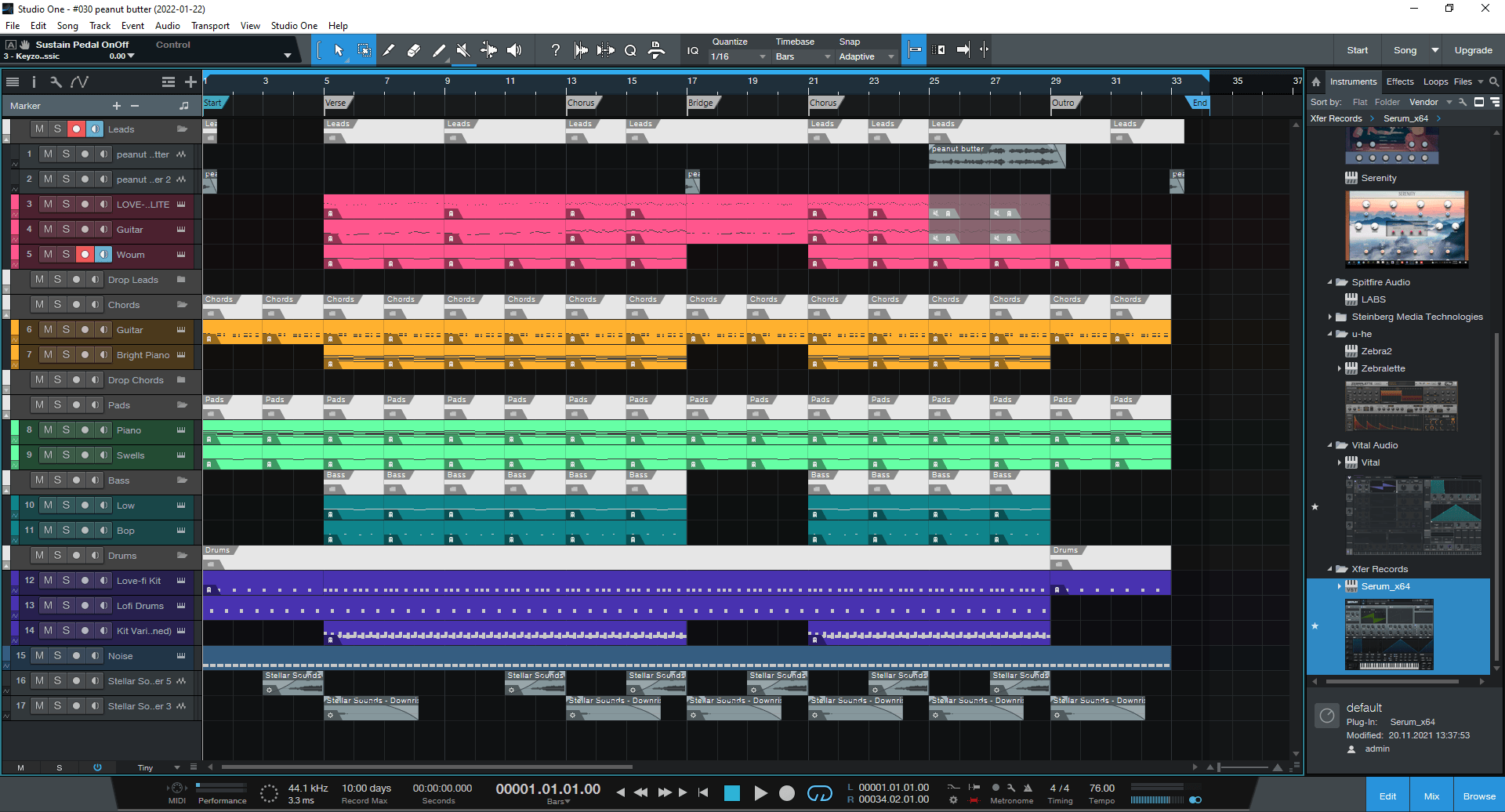The height and width of the screenshot is (812, 1505).
Task: Toggle loop mode in transport
Action: 819,793
